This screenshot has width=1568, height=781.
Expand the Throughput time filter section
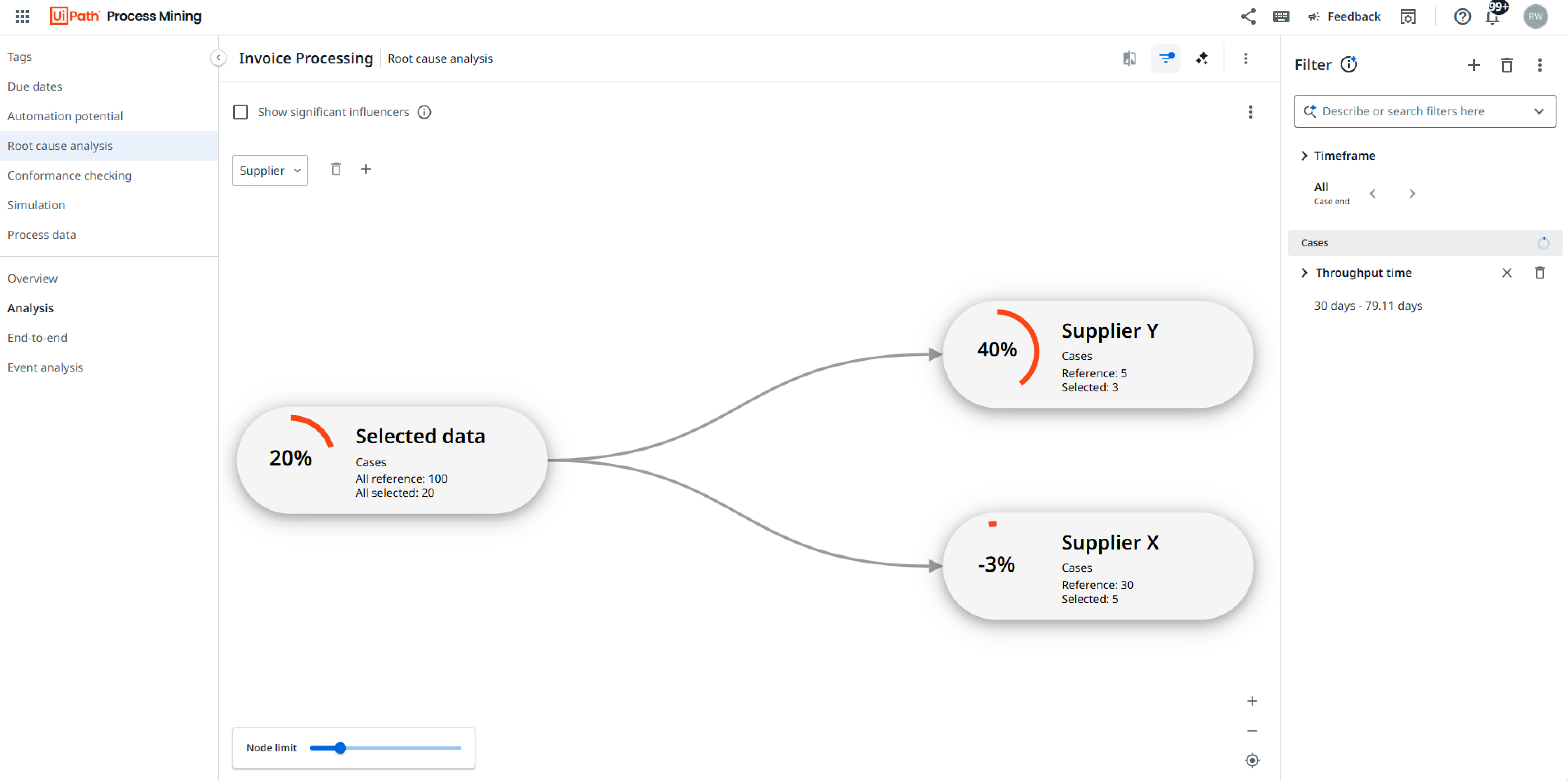tap(1304, 273)
